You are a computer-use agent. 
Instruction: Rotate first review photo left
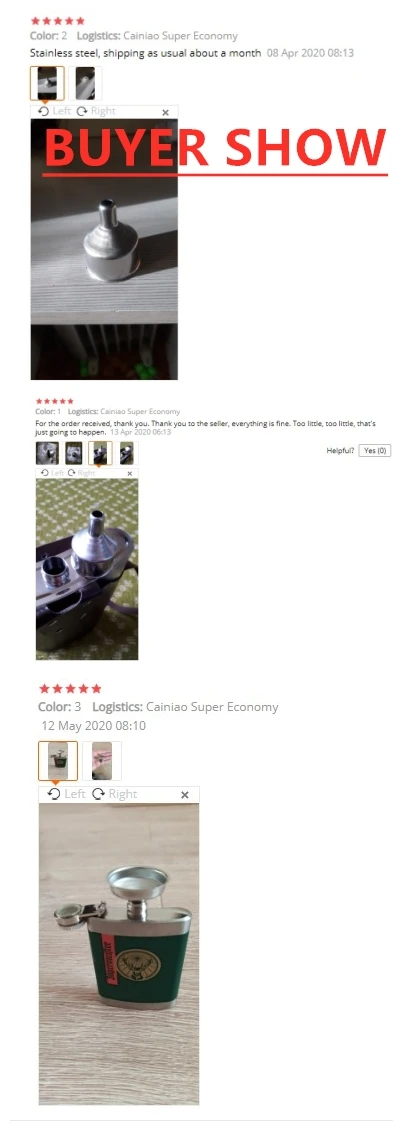pyautogui.click(x=54, y=112)
